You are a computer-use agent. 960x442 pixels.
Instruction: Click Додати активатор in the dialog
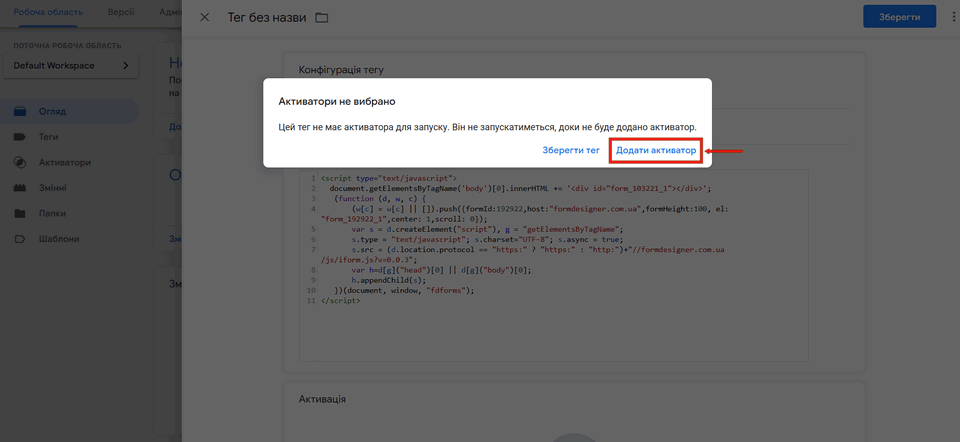656,150
